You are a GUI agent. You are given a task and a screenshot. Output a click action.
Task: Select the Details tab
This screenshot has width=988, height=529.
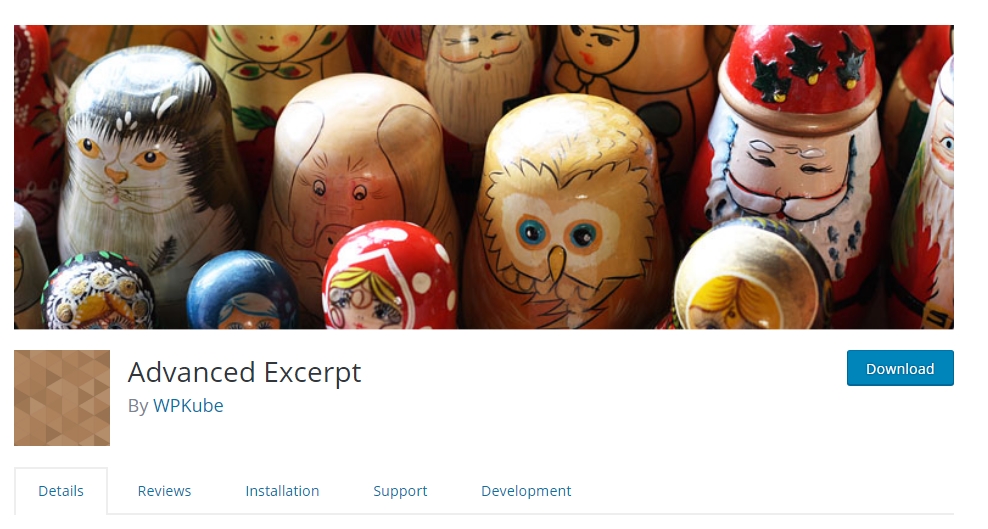[61, 491]
